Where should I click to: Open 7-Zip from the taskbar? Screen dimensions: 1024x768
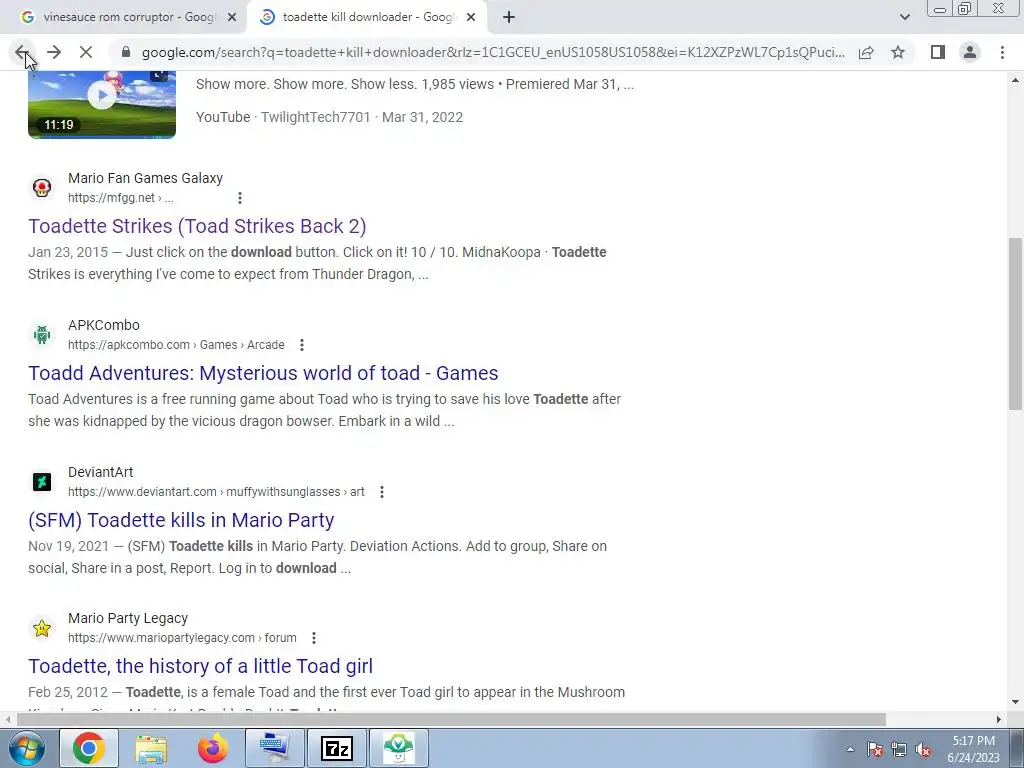[x=337, y=748]
